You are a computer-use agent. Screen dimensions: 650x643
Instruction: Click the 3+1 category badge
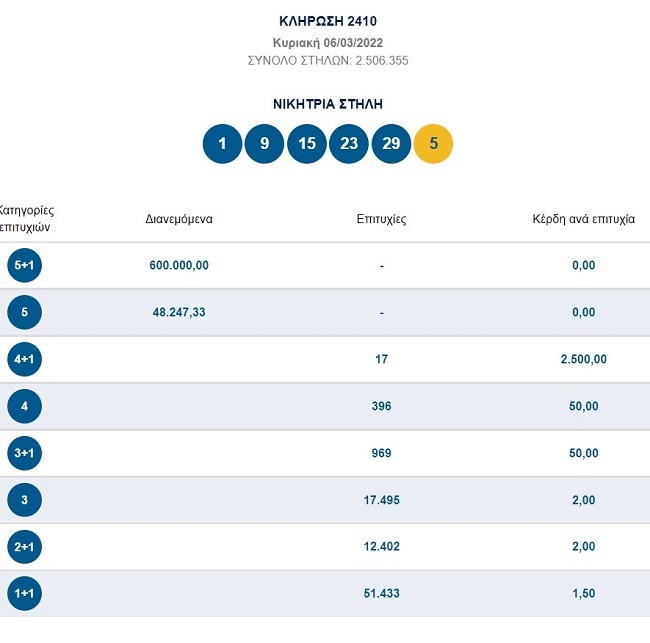point(24,453)
